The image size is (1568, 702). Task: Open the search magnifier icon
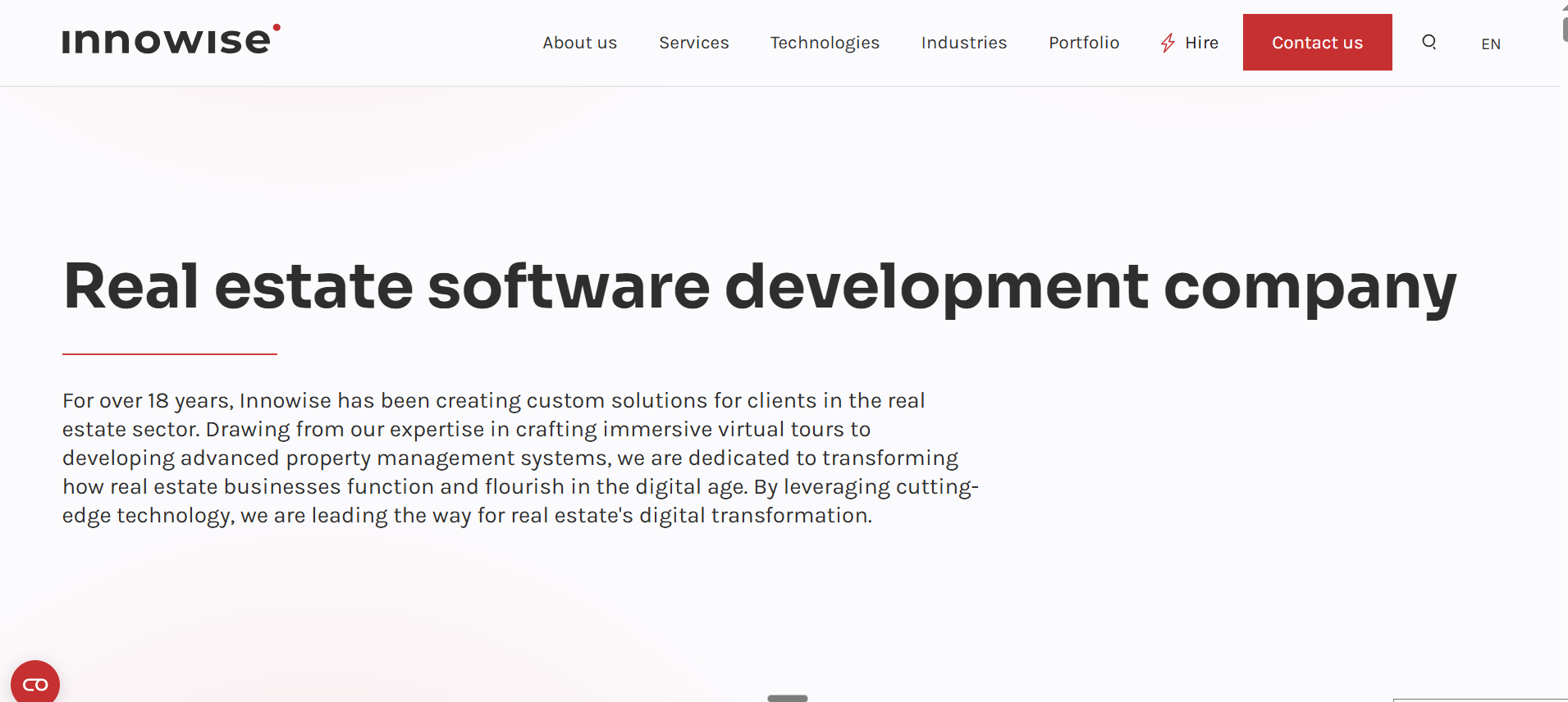(x=1429, y=42)
